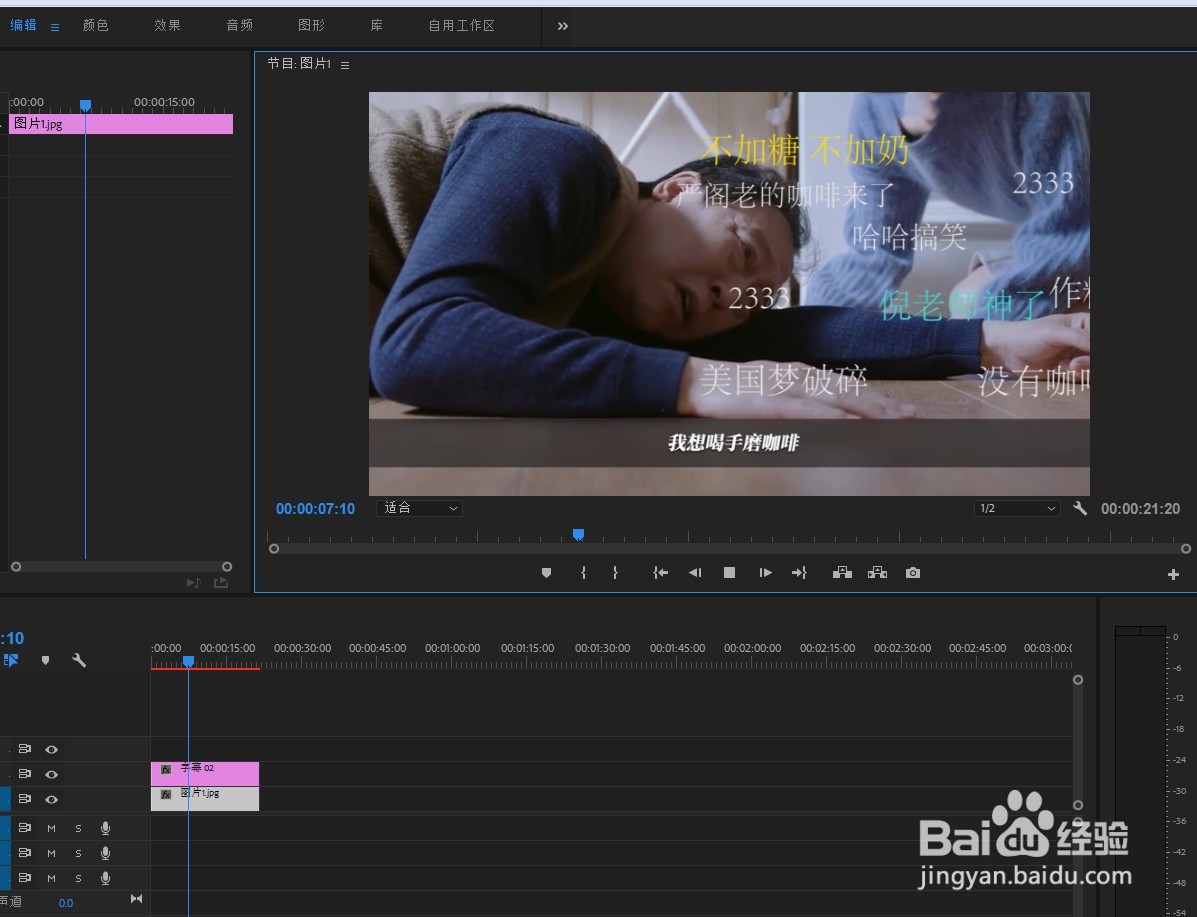Stop playback with the square button
This screenshot has width=1197, height=917.
tap(729, 573)
